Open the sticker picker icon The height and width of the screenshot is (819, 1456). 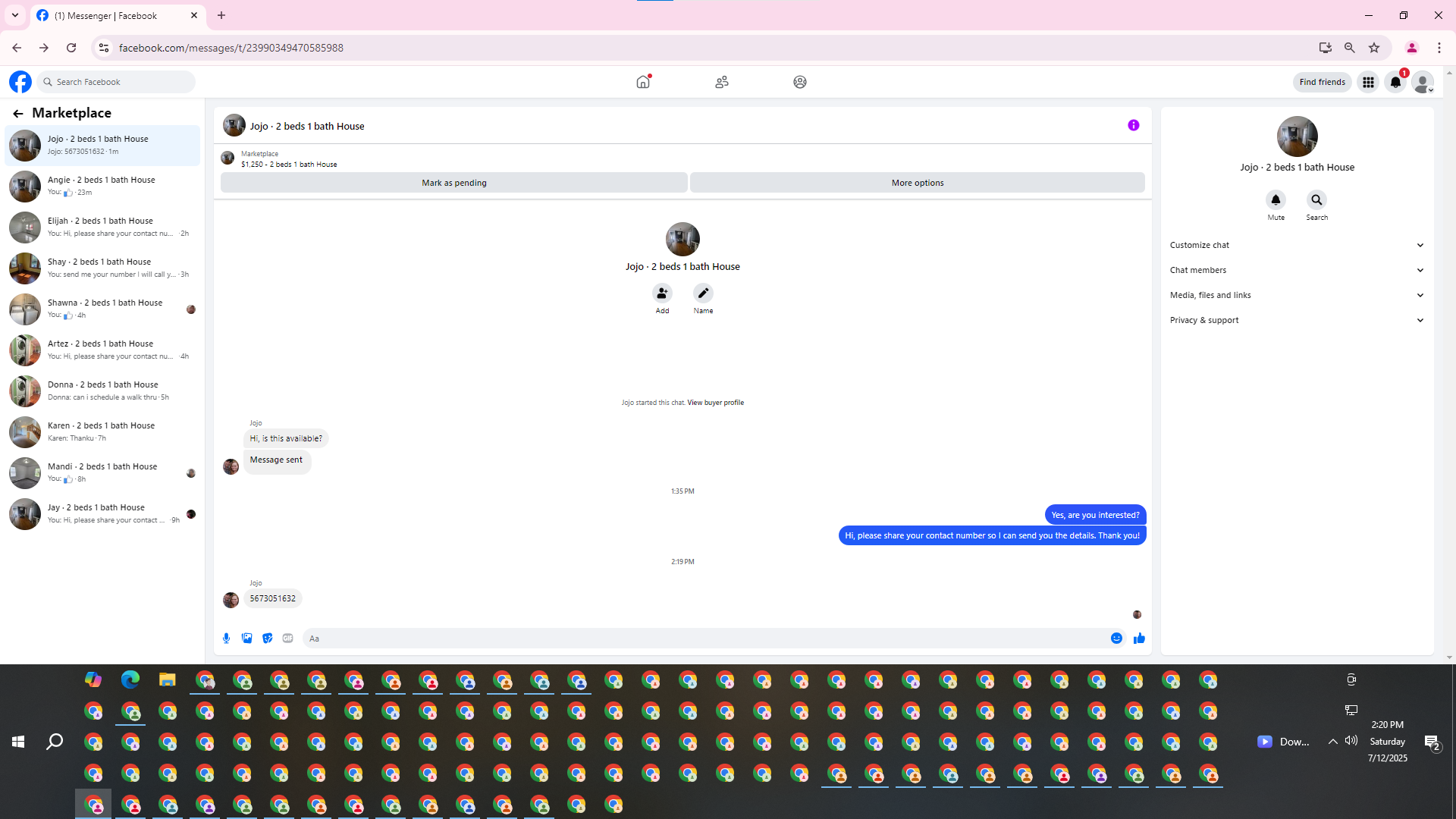point(267,639)
